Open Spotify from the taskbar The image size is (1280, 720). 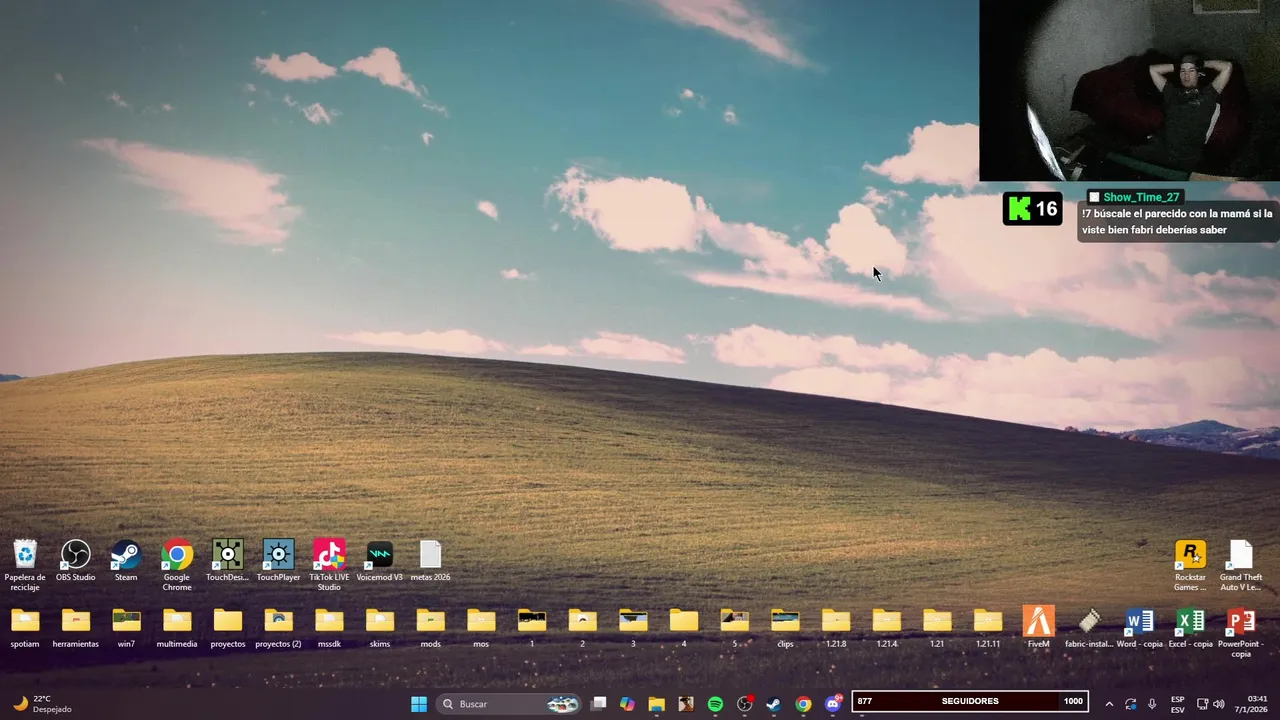pyautogui.click(x=715, y=704)
